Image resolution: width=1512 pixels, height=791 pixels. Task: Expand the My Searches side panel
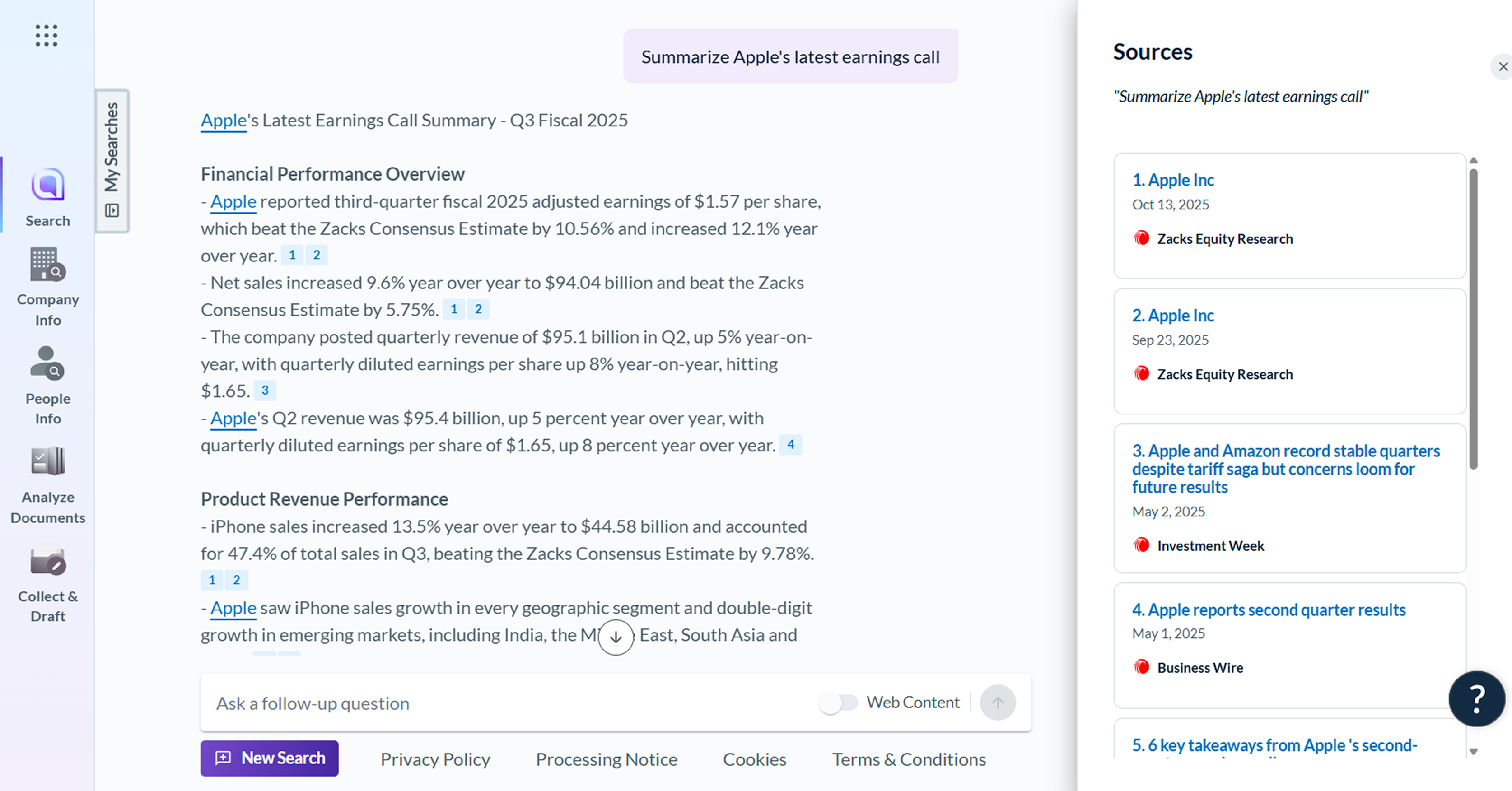[112, 161]
